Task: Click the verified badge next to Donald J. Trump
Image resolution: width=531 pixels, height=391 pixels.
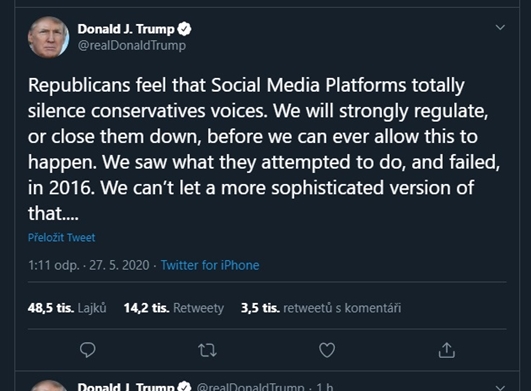Action: (185, 29)
